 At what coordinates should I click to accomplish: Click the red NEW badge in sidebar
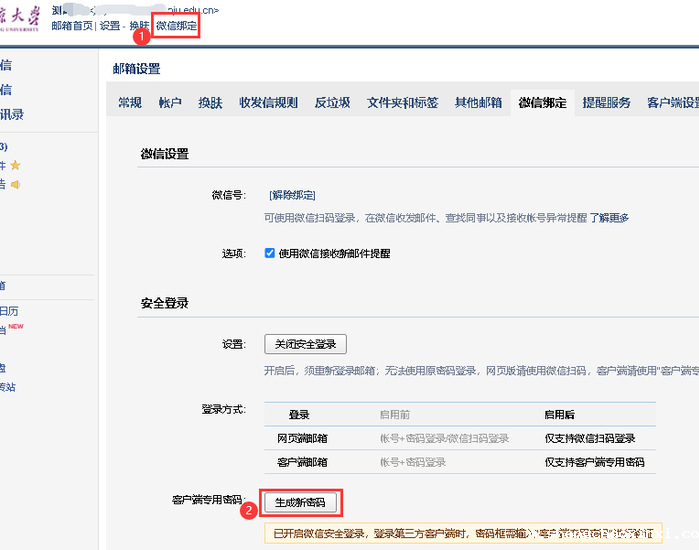pyautogui.click(x=16, y=326)
